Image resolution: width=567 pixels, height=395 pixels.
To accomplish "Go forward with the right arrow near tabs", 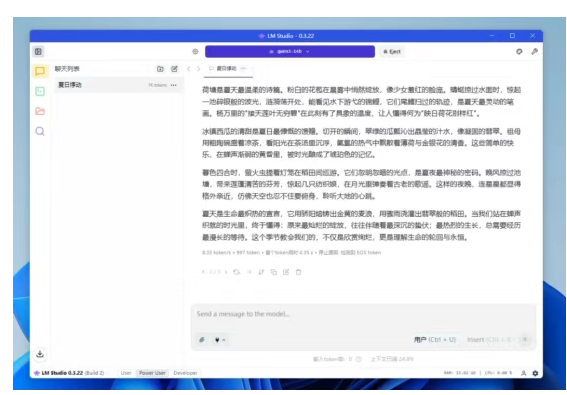I will click(x=198, y=69).
